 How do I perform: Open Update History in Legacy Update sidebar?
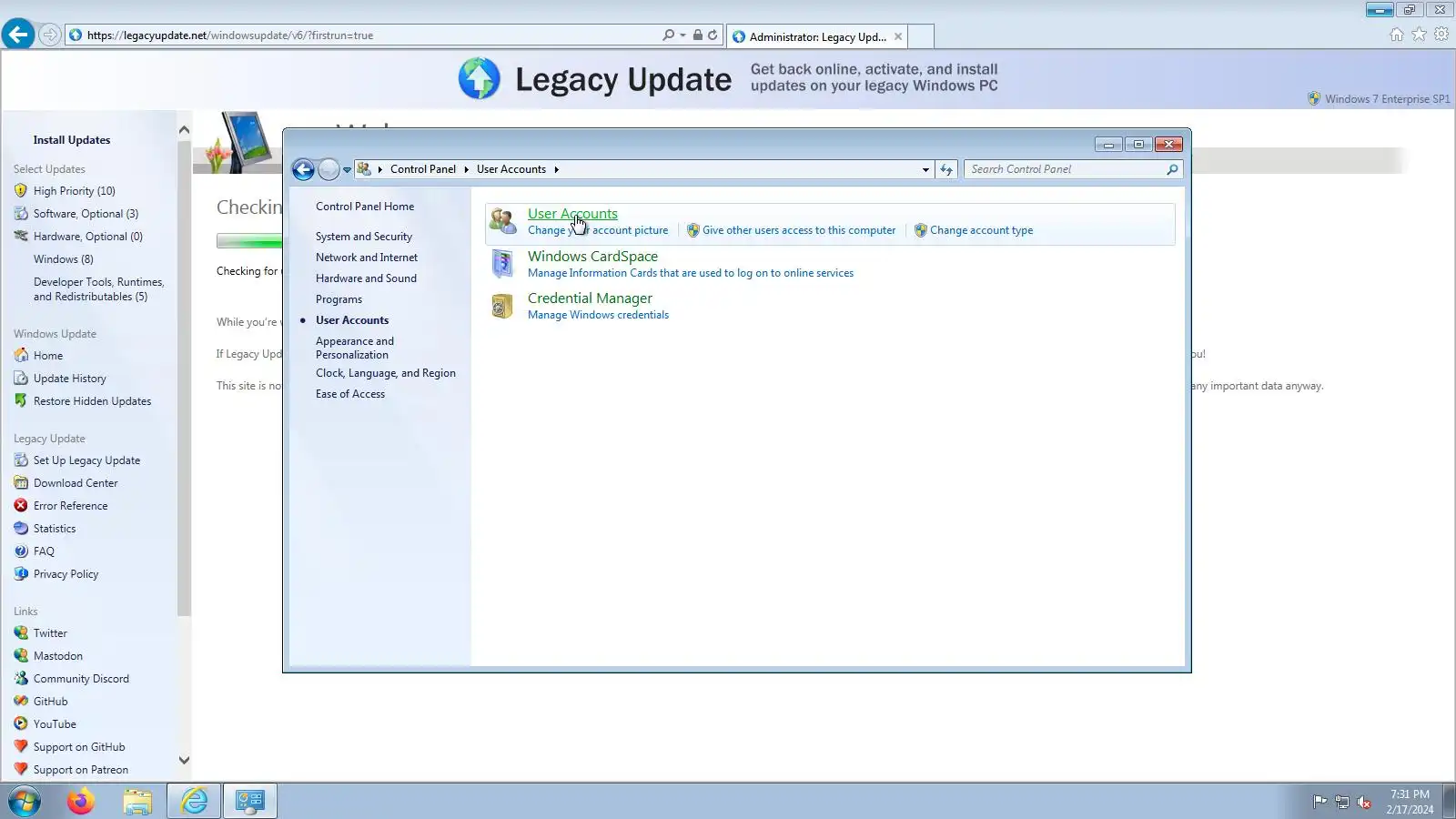tap(70, 379)
